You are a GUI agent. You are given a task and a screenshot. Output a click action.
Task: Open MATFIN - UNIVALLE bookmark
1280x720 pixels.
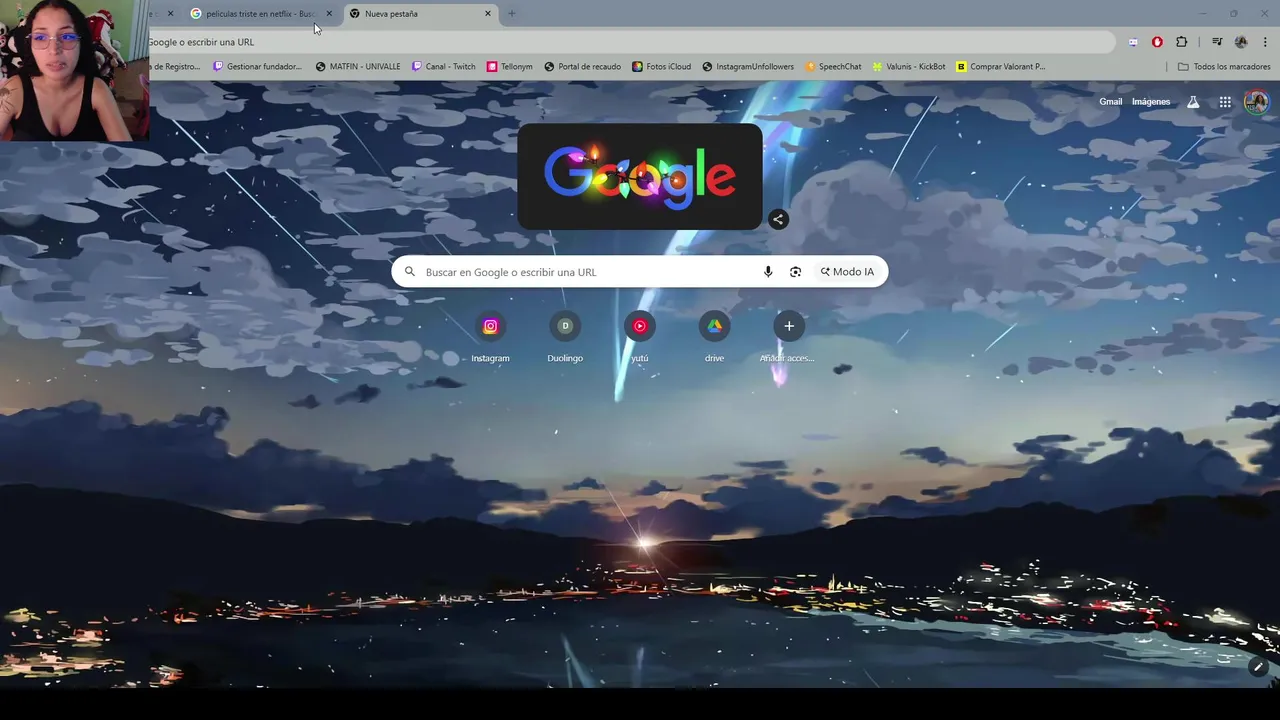point(358,67)
